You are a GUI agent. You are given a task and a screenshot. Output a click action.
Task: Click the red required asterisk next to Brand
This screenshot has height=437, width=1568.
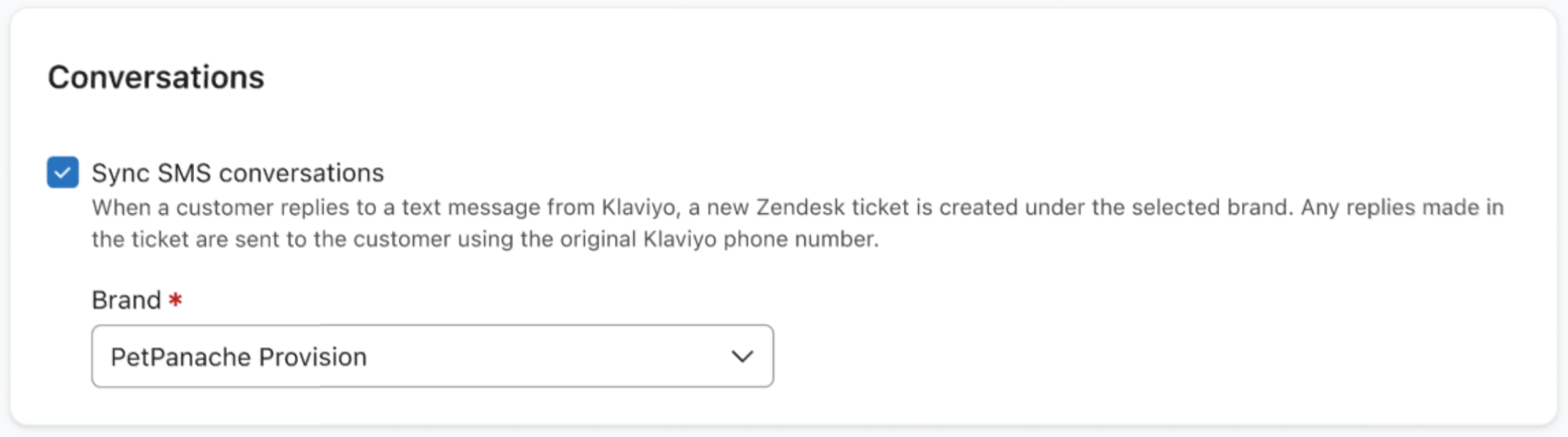pyautogui.click(x=175, y=299)
